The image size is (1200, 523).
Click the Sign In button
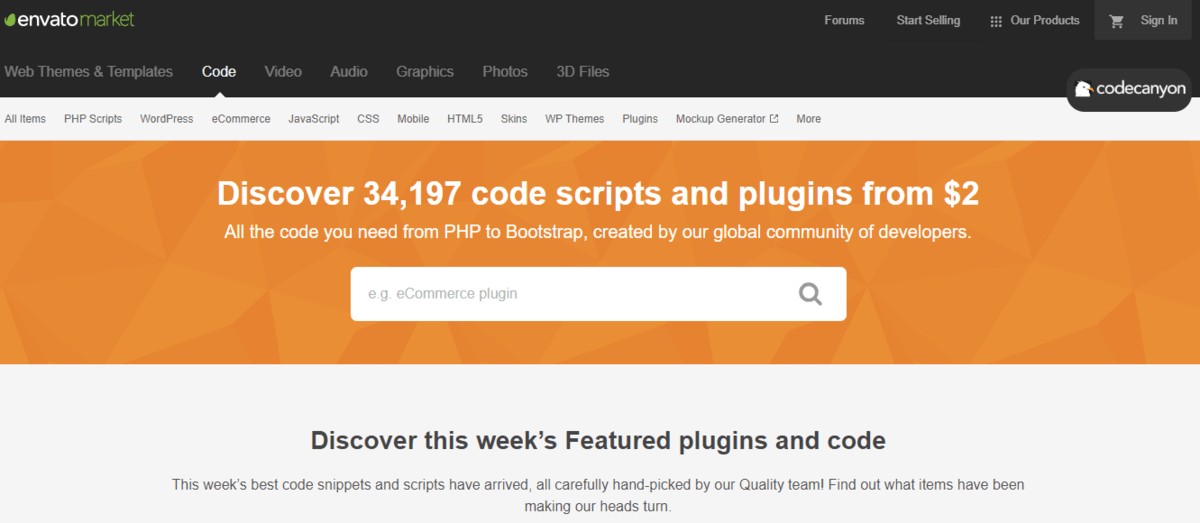(x=1159, y=20)
